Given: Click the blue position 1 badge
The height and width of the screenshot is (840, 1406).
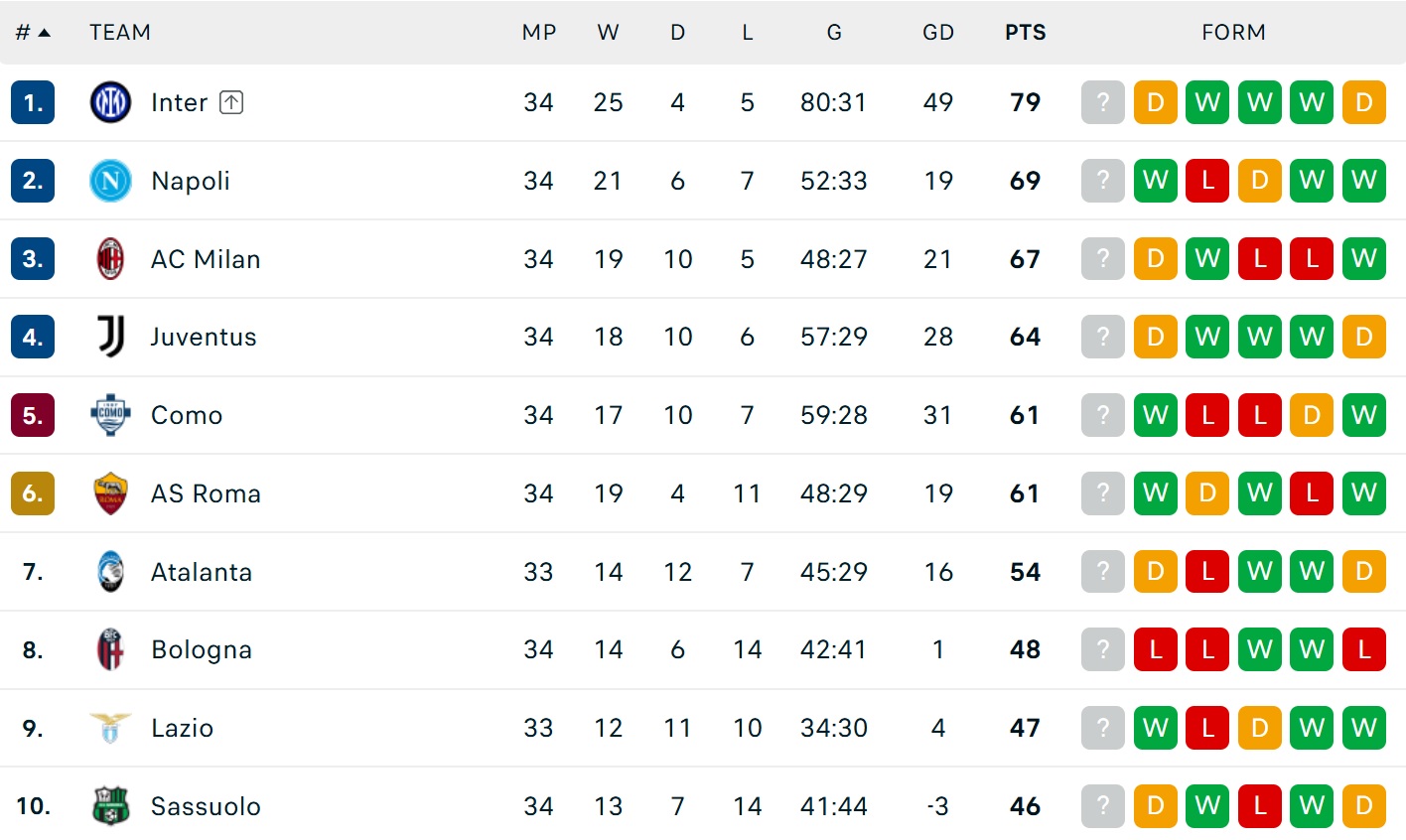Looking at the screenshot, I should point(33,102).
